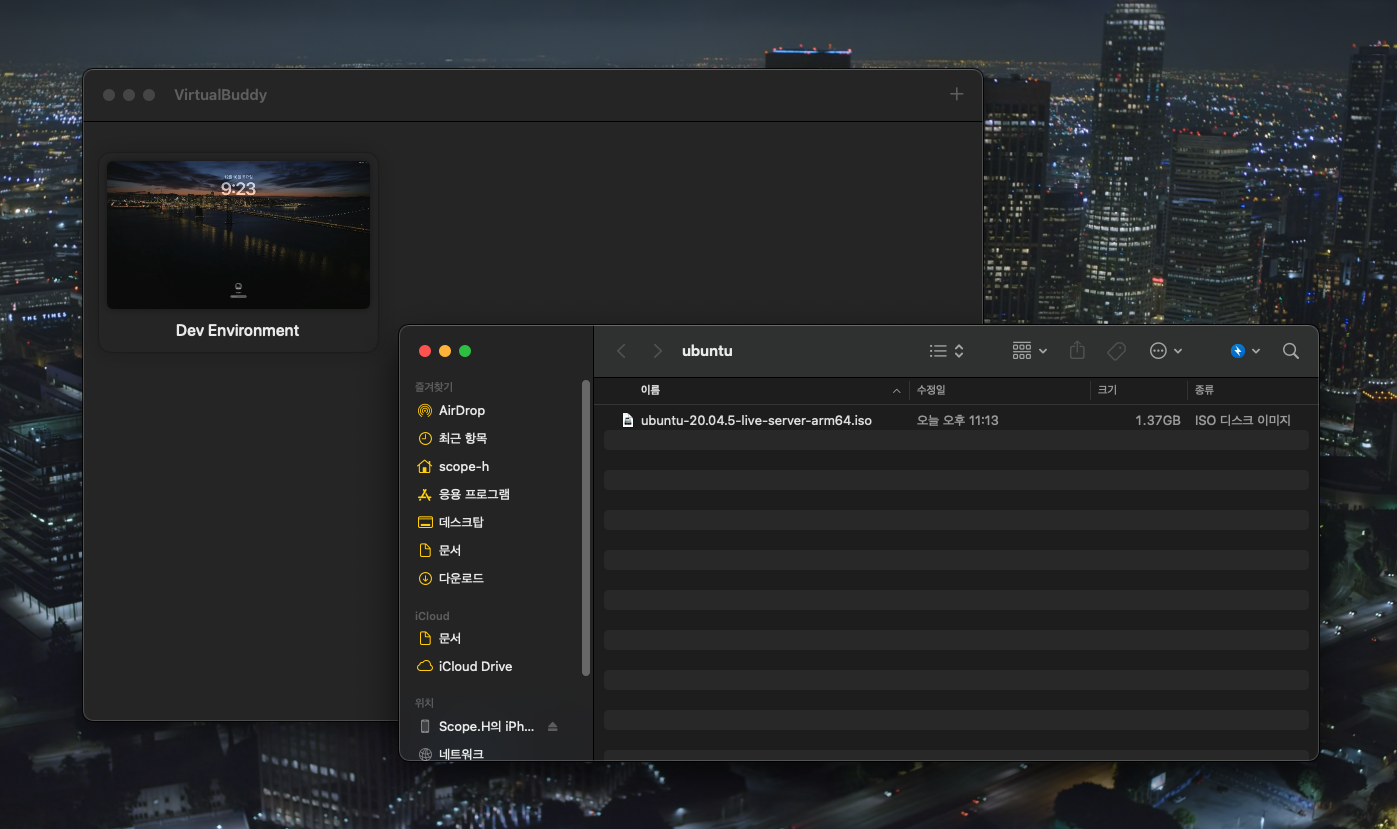Image resolution: width=1397 pixels, height=829 pixels.
Task: Click the 위치 section header in sidebar
Action: point(424,702)
